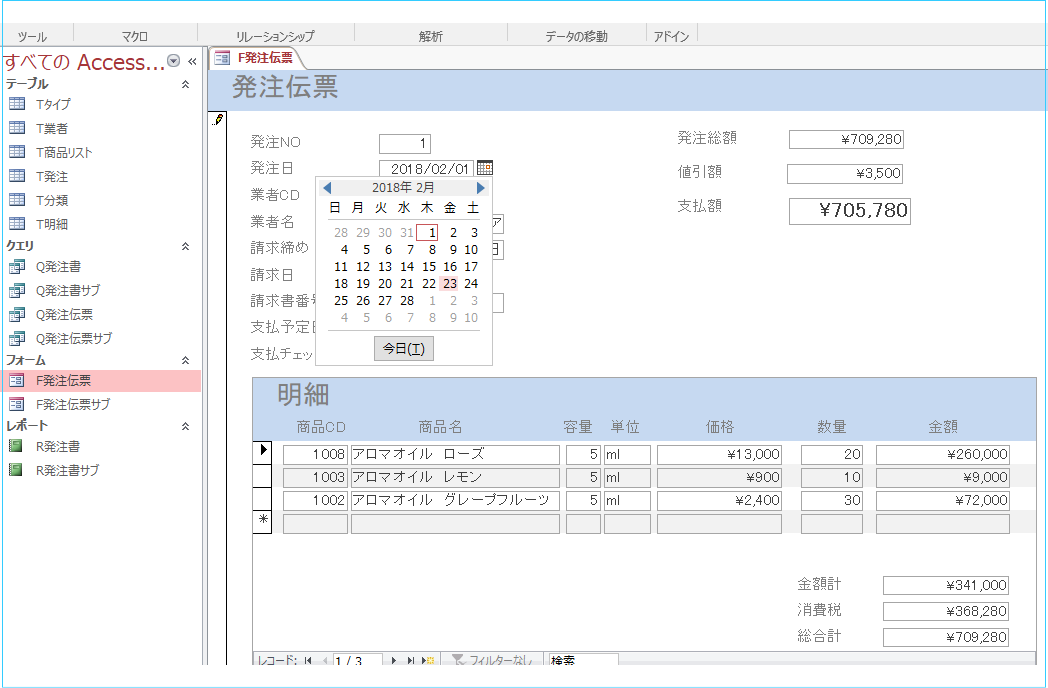Advance calendar to next month
The width and height of the screenshot is (1048, 688).
(x=481, y=188)
